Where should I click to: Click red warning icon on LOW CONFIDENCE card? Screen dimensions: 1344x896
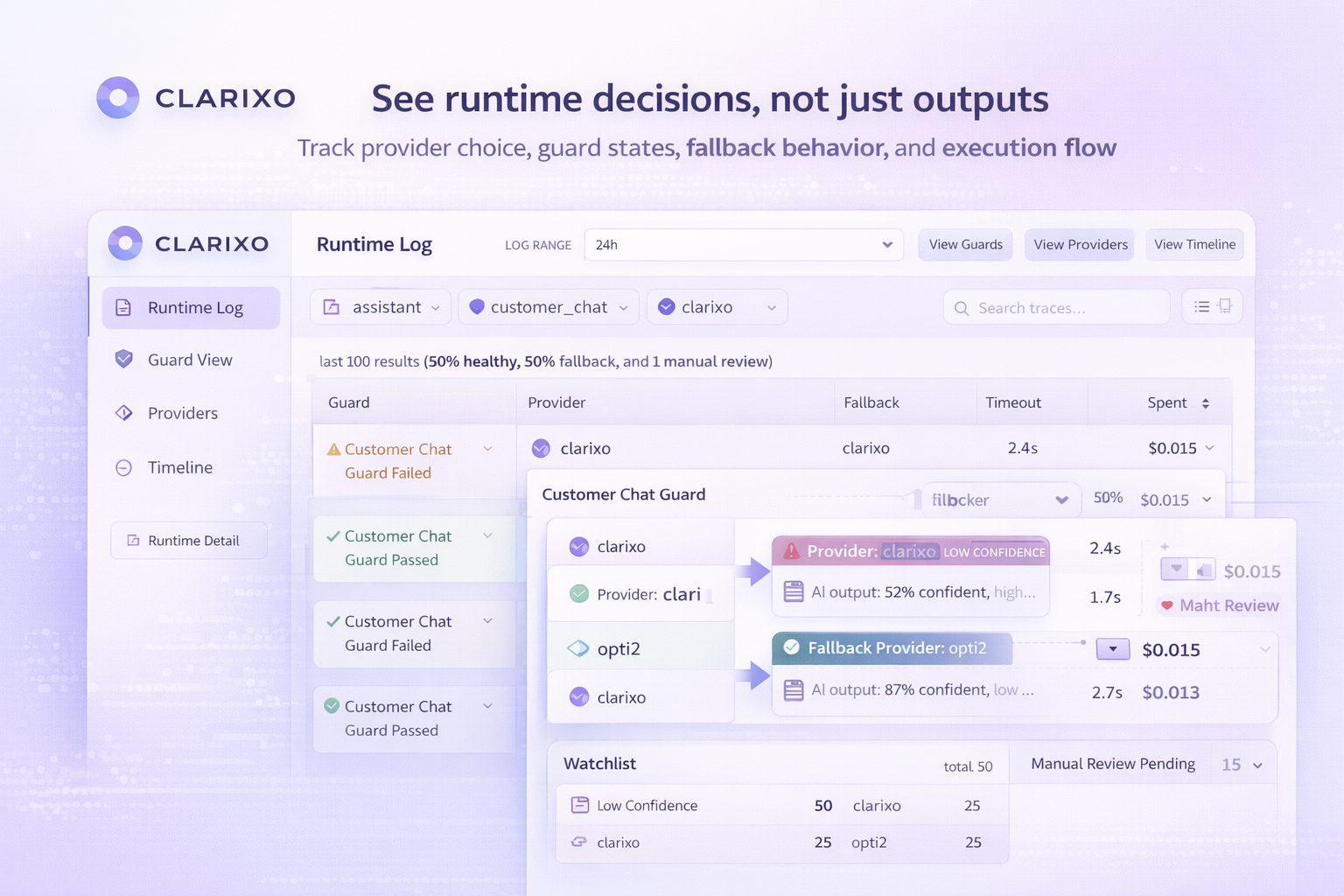coord(792,551)
